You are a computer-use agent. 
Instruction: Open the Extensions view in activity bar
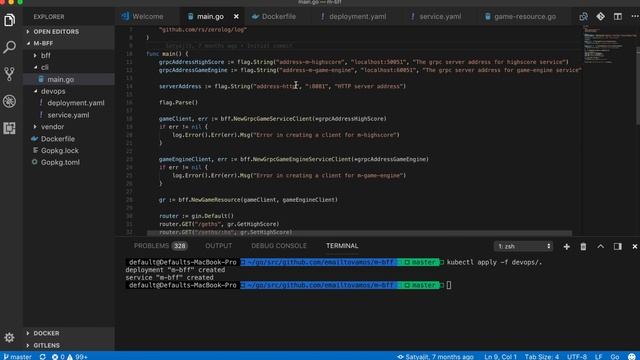pos(9,128)
